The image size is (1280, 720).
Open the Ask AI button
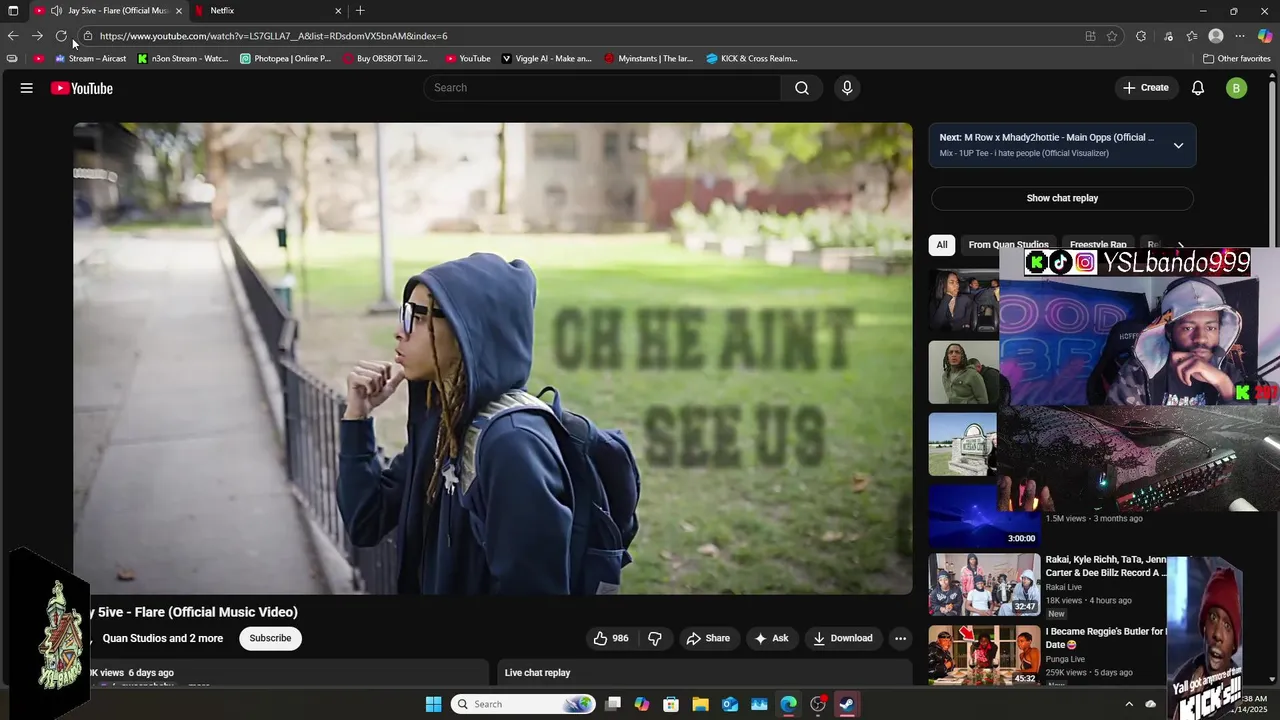tap(771, 638)
